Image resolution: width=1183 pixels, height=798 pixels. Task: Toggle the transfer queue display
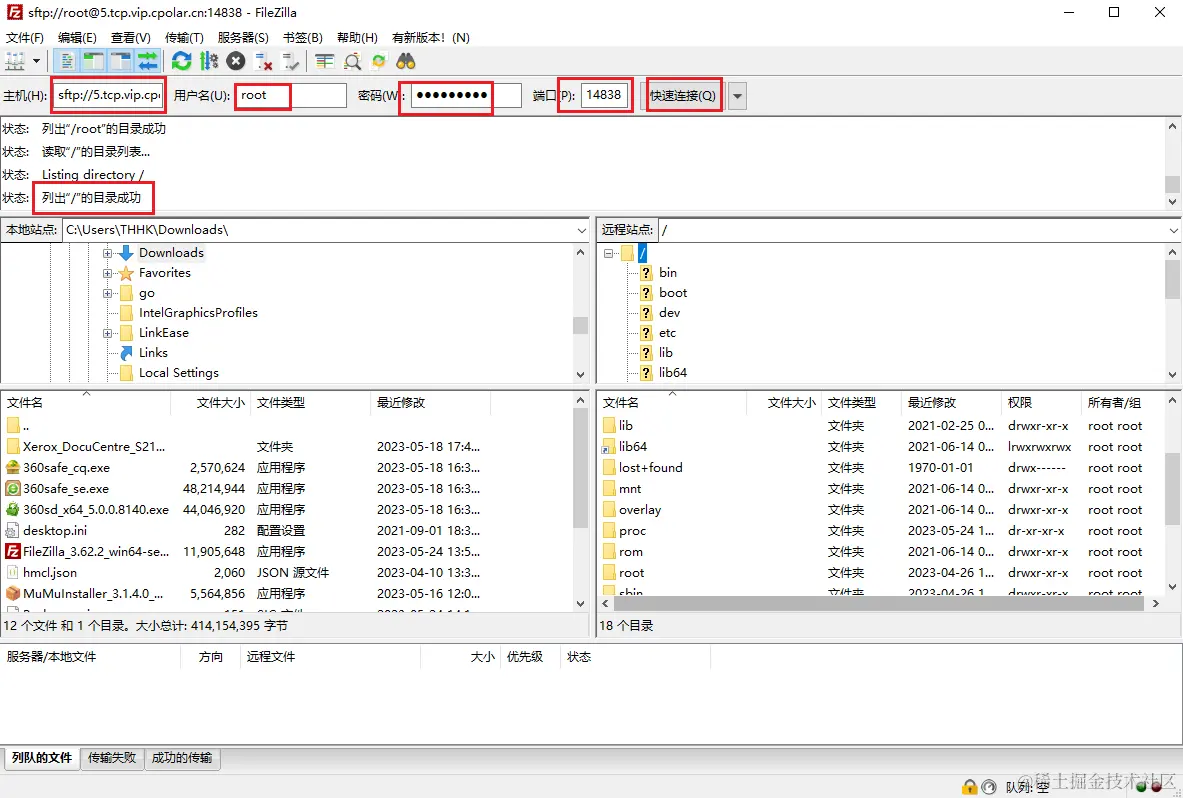point(148,61)
